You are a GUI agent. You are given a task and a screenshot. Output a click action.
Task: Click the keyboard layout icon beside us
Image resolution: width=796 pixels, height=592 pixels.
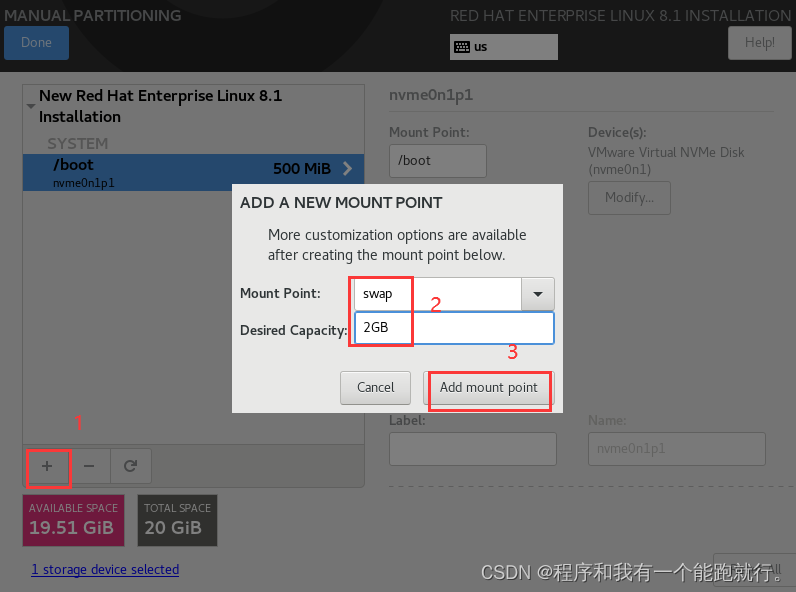pos(462,47)
